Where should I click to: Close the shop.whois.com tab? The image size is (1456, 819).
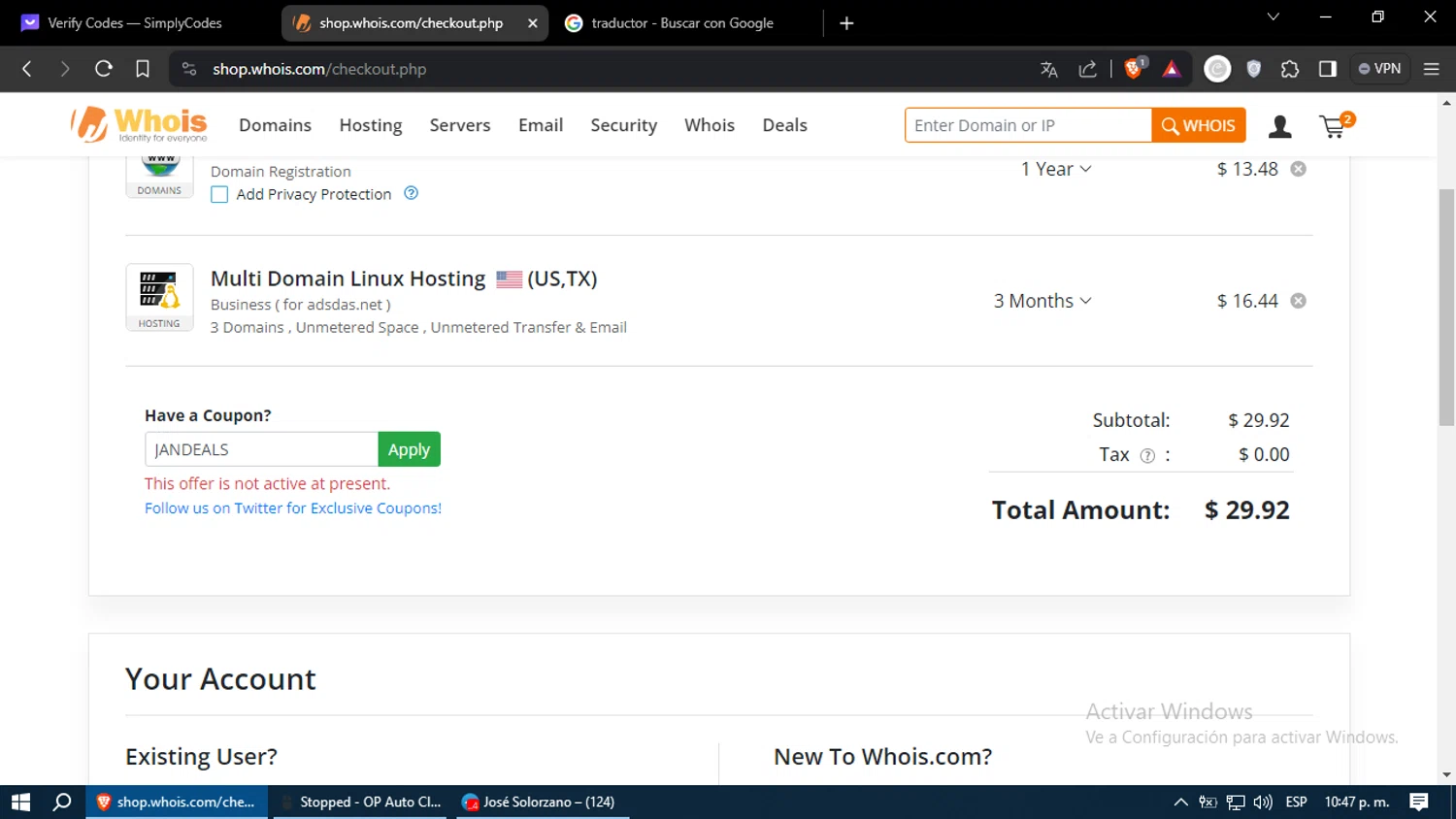point(533,23)
